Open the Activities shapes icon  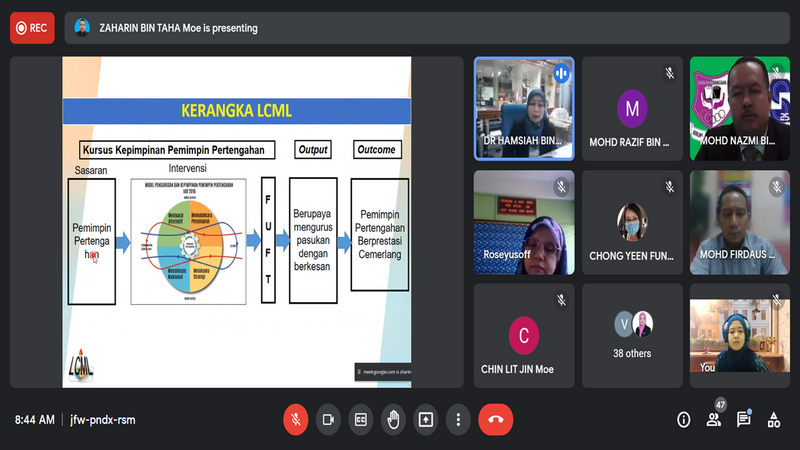[x=773, y=420]
